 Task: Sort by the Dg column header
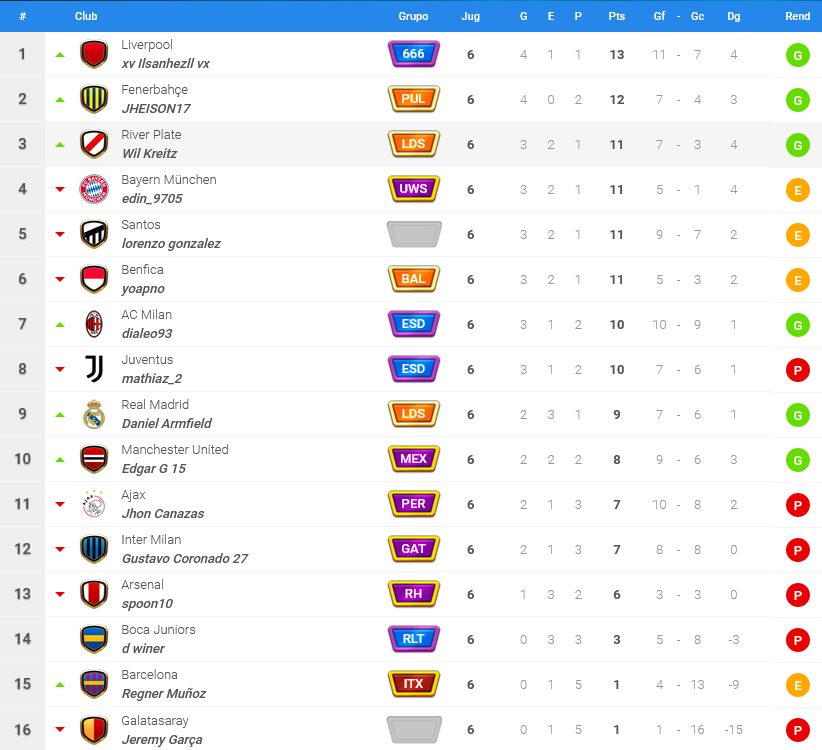point(733,16)
